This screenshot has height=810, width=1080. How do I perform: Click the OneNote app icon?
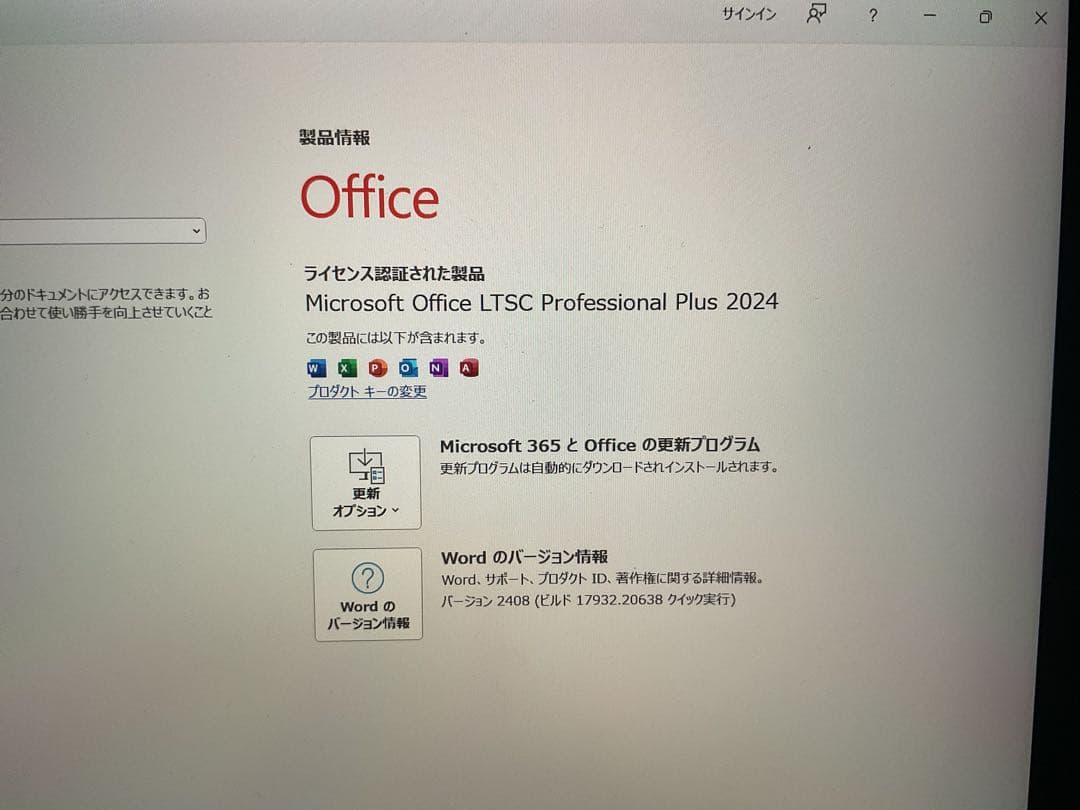437,368
